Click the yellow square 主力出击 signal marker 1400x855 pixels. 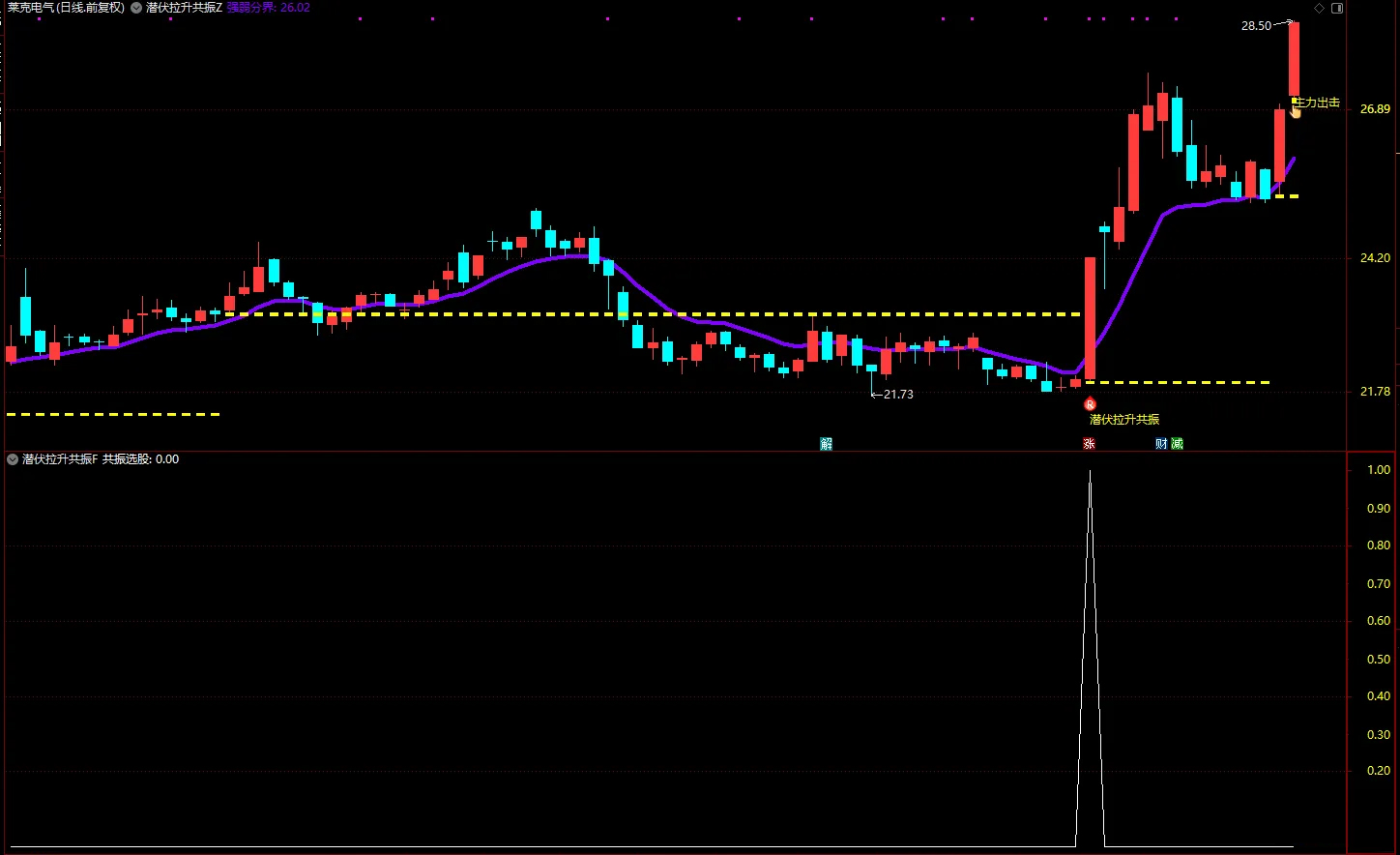tap(1295, 102)
